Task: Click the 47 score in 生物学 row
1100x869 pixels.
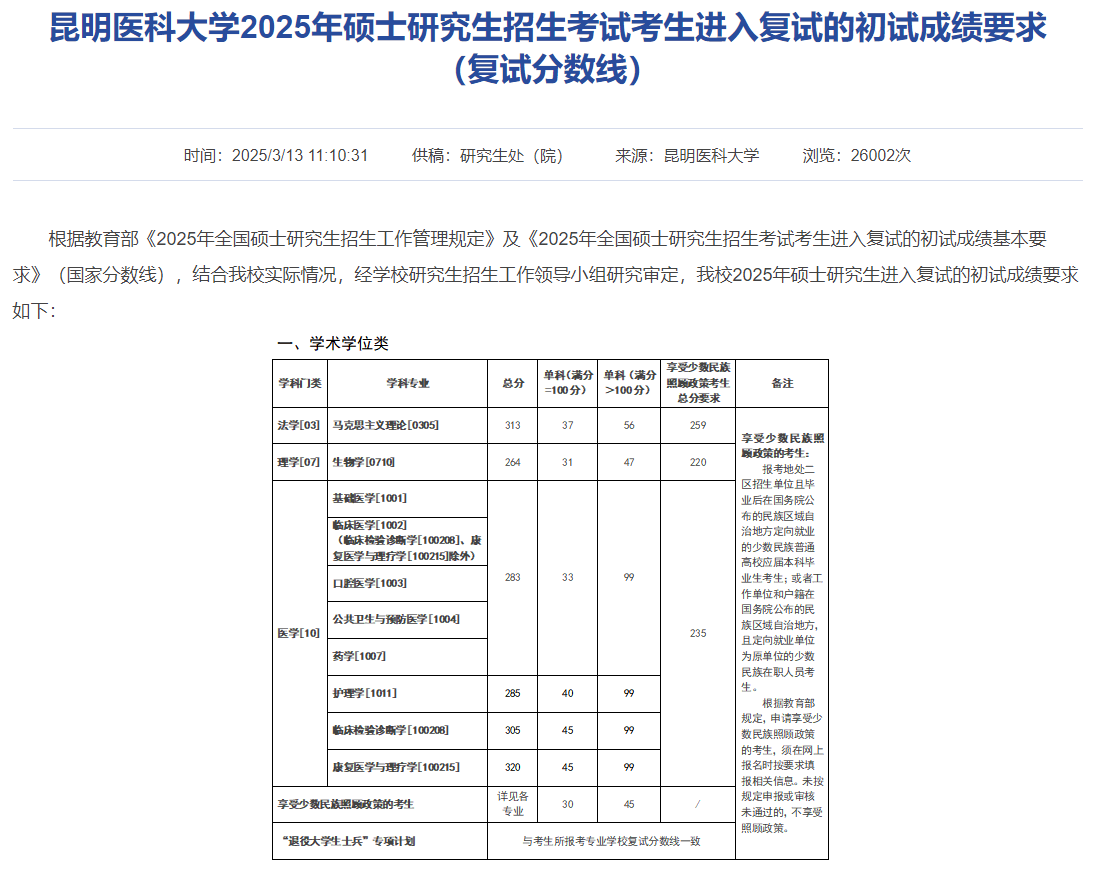Action: 629,462
